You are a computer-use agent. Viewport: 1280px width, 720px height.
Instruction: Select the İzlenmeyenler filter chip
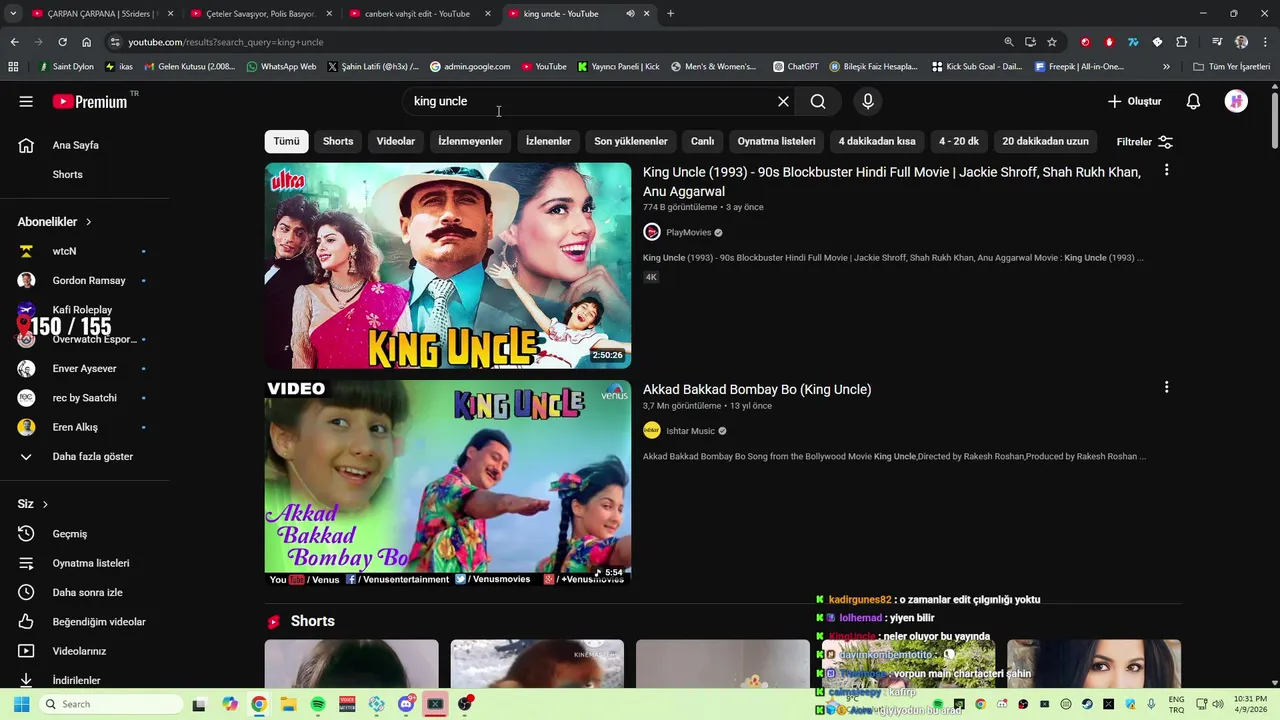point(470,141)
